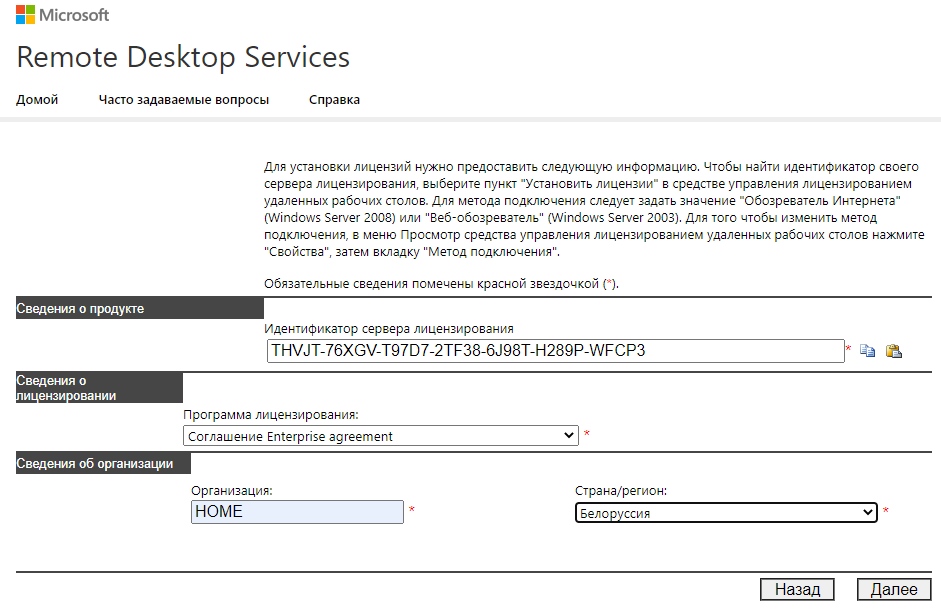This screenshot has width=941, height=612.
Task: Click the Сведения о продукте section header
Action: pos(81,309)
